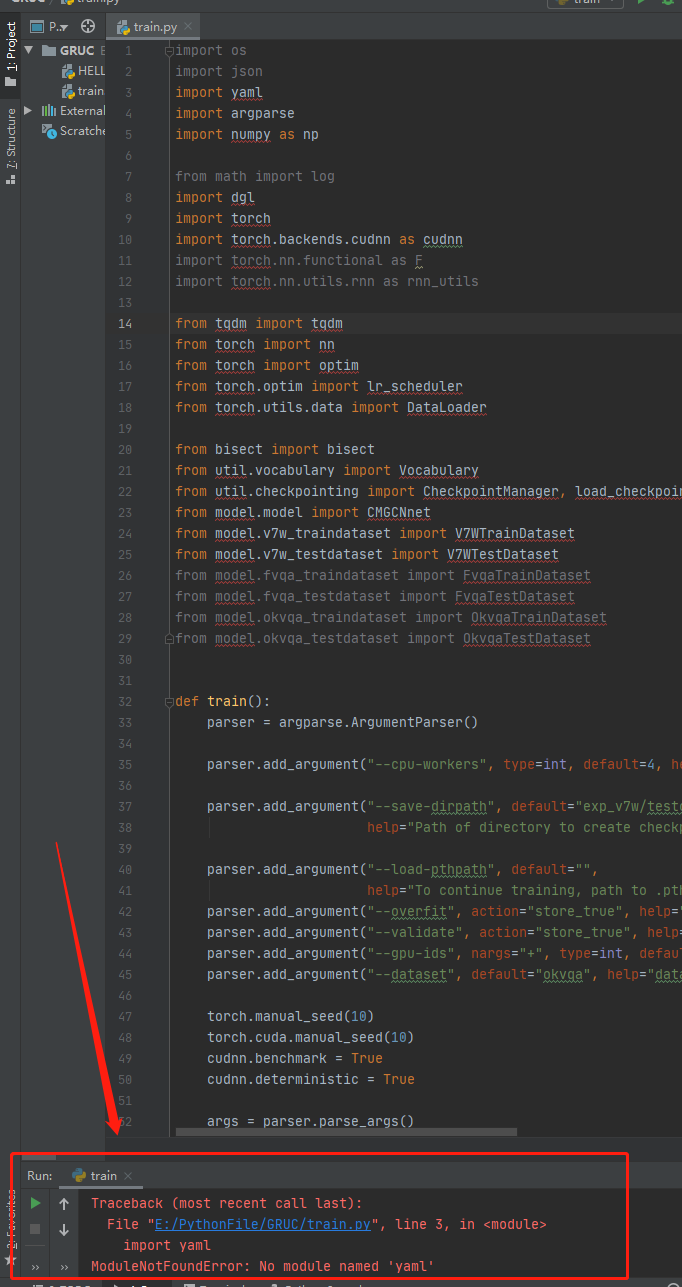Image resolution: width=682 pixels, height=1287 pixels.
Task: Click OkvqaTestDataset import line
Action: [383, 638]
